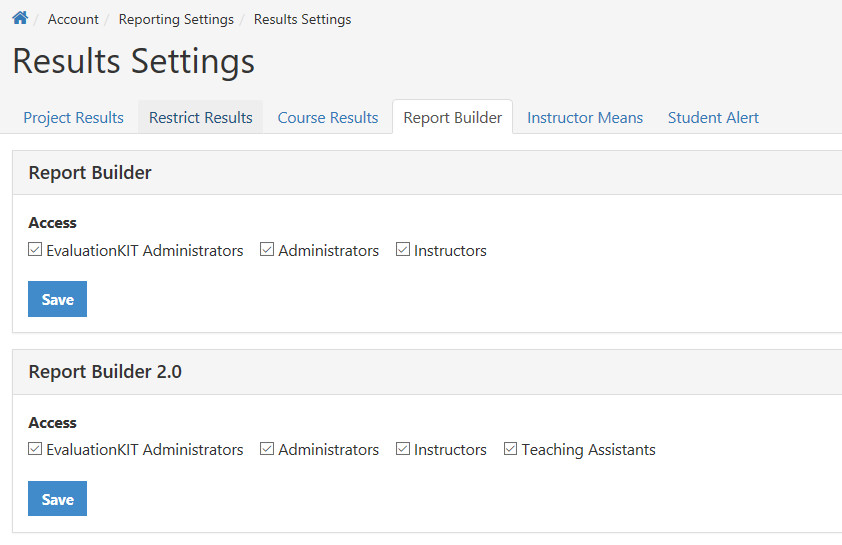Select the Report Builder tab
The image size is (842, 545).
point(453,118)
